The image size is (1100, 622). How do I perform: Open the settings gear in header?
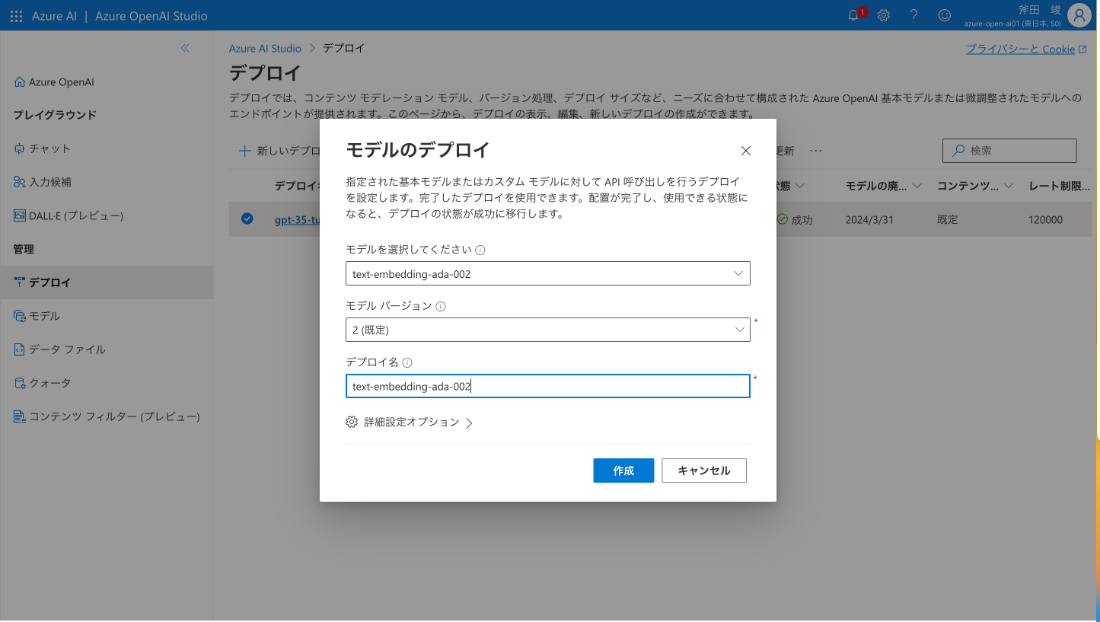pos(884,15)
